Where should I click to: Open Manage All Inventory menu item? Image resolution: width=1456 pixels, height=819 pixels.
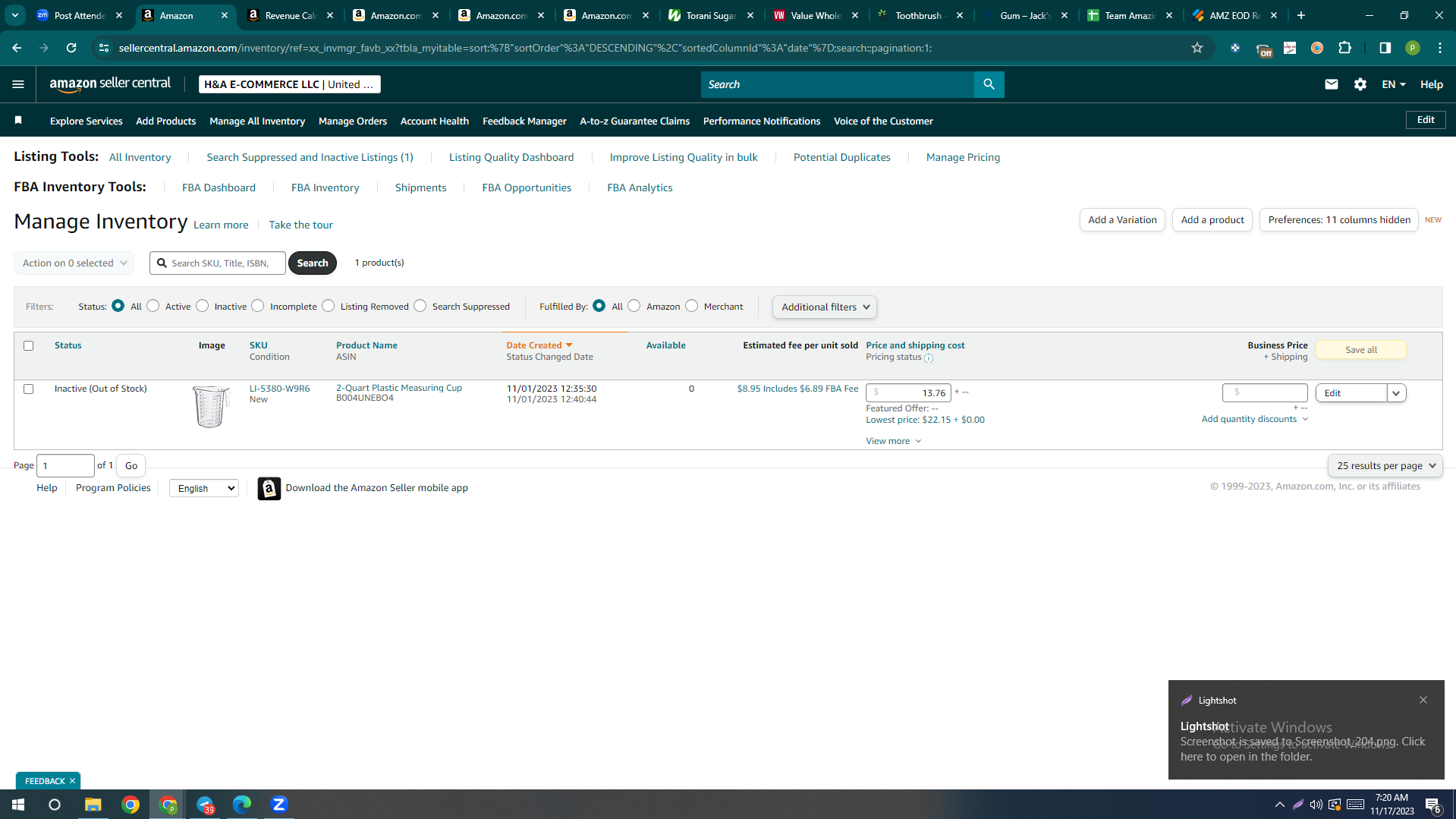click(257, 121)
